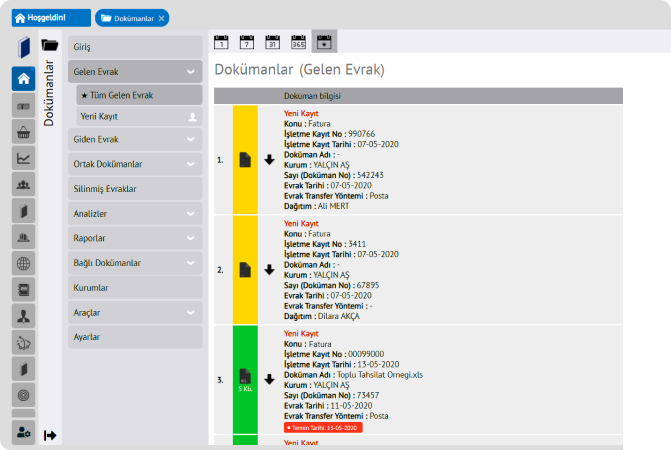Click green status bar of row 3
The height and width of the screenshot is (450, 671).
[x=245, y=380]
